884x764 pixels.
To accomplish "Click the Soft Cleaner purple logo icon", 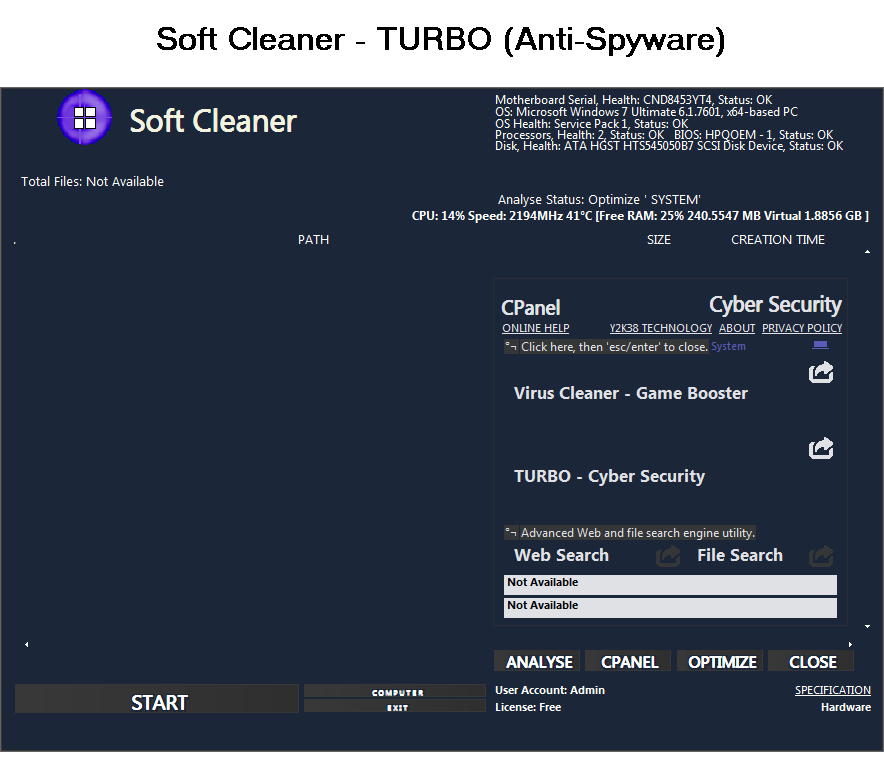I will 85,117.
